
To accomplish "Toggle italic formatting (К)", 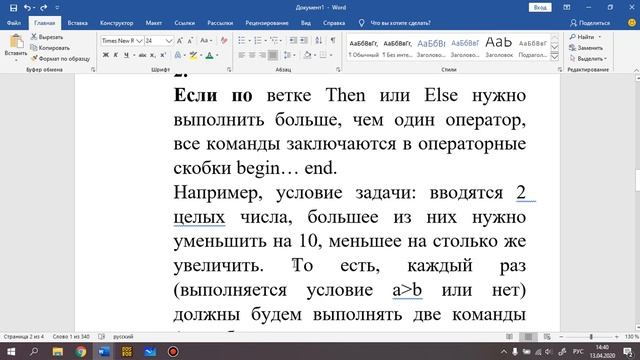I will pos(116,55).
